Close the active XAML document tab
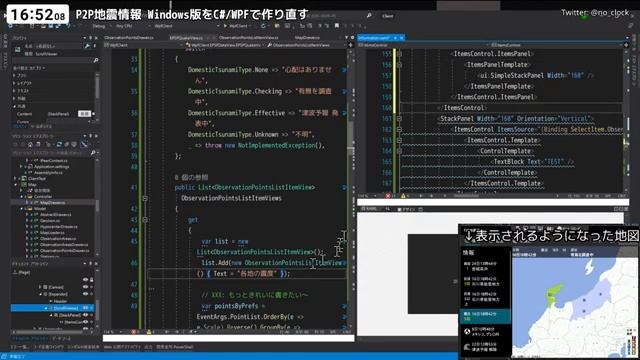 pos(402,38)
